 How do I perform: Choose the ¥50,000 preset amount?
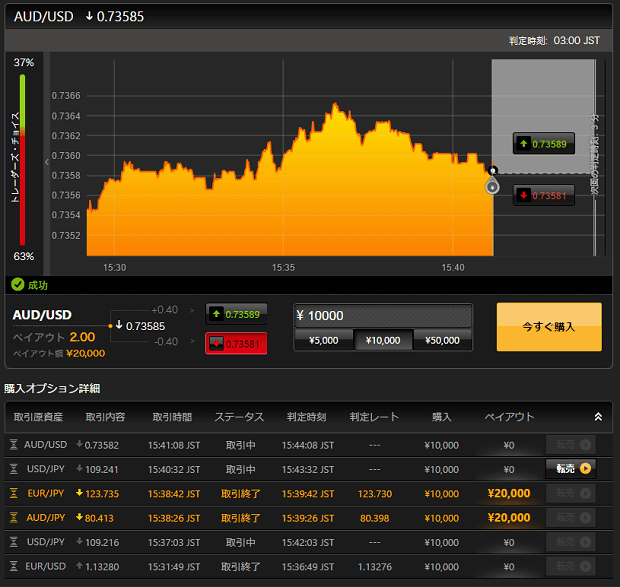[x=442, y=340]
